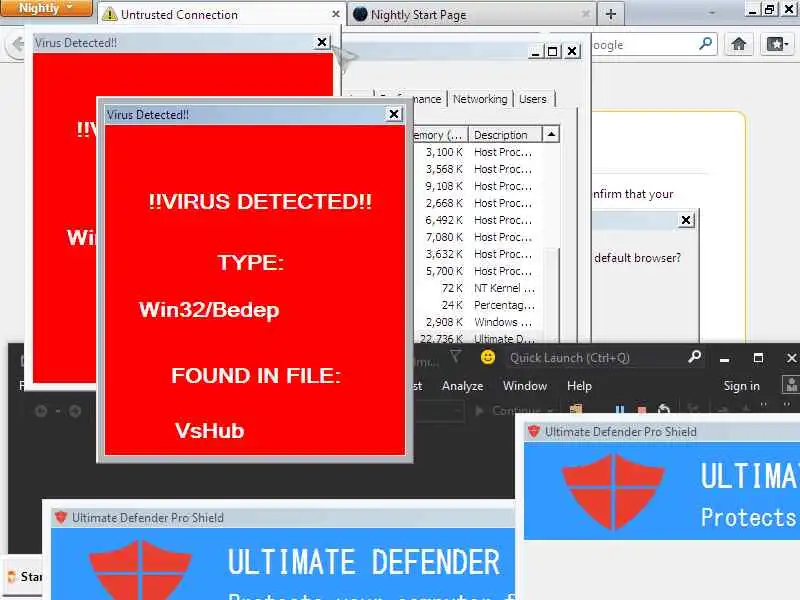This screenshot has width=800, height=600.
Task: Click the yellow smiley feedback icon
Action: (x=488, y=357)
